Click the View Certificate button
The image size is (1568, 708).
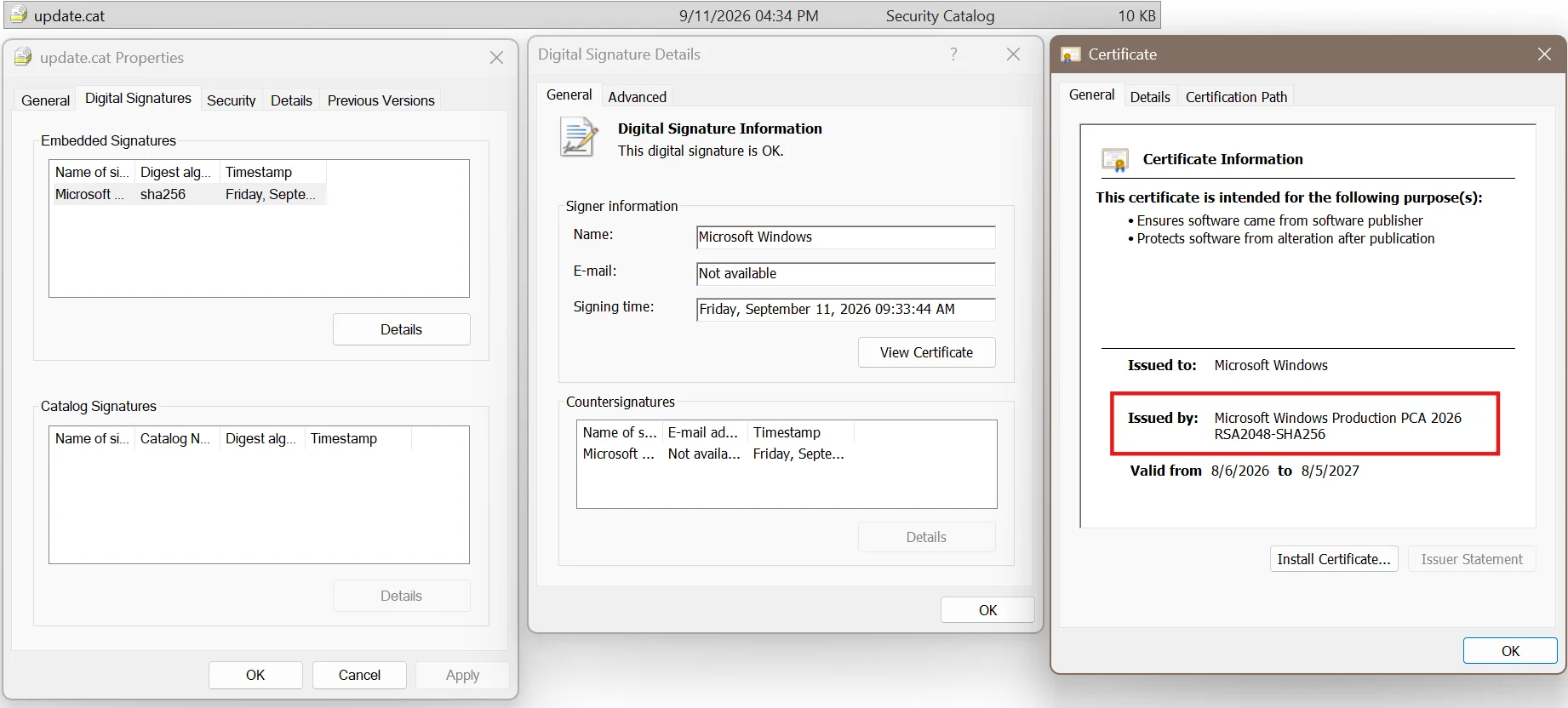point(926,352)
